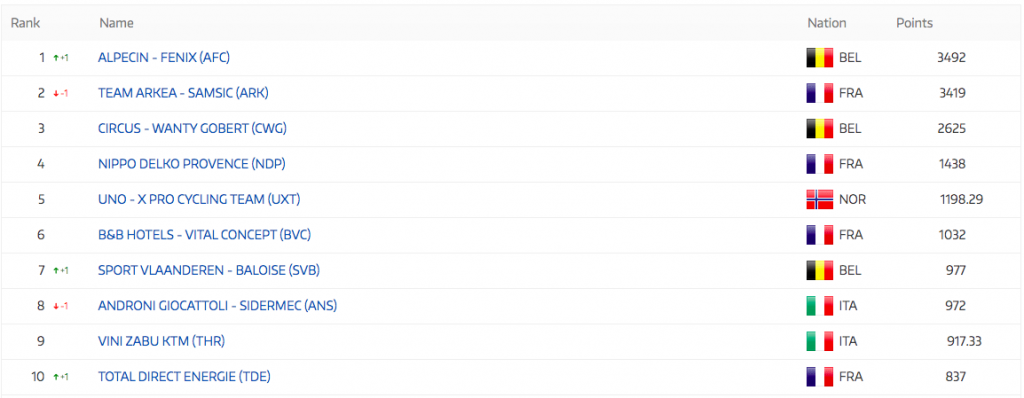
Task: Click the French flag in the Nippo Delko Provence row
Action: (820, 164)
